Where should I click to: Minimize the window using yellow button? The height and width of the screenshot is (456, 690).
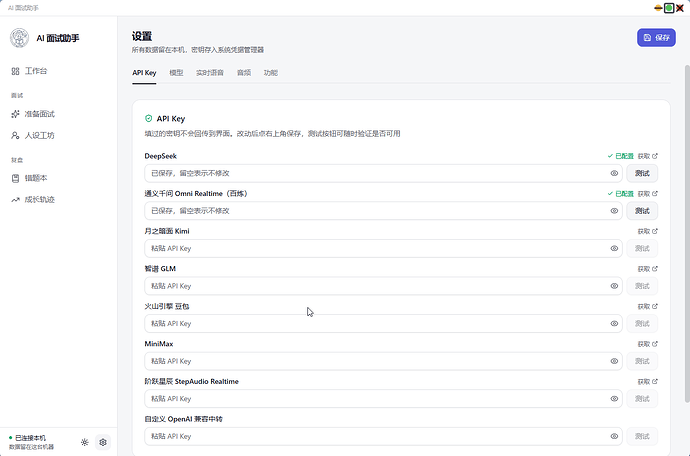click(x=658, y=8)
